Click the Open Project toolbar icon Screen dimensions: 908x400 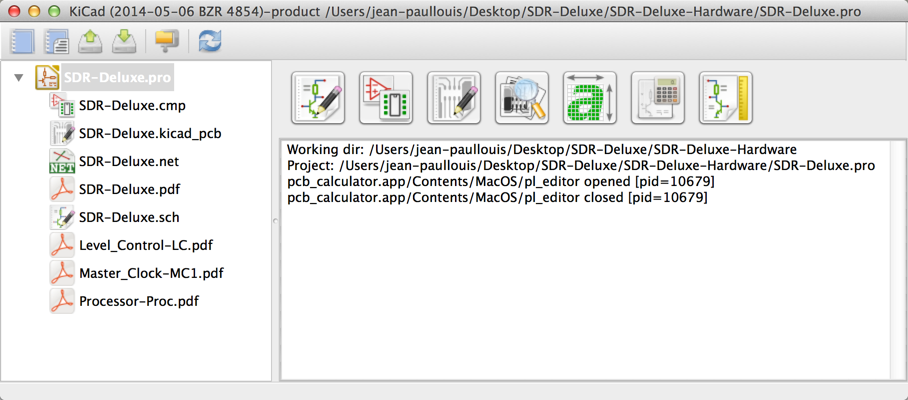click(x=90, y=41)
